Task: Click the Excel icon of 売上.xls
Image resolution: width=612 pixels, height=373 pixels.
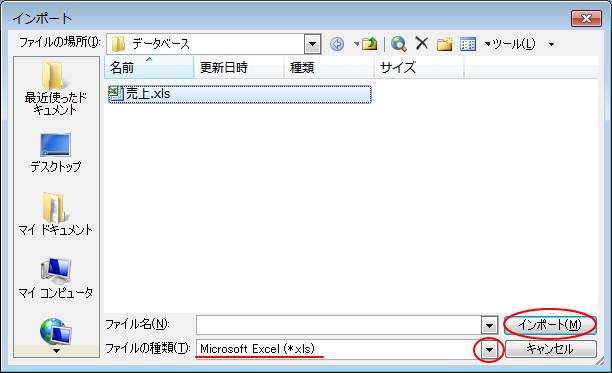Action: tap(116, 94)
